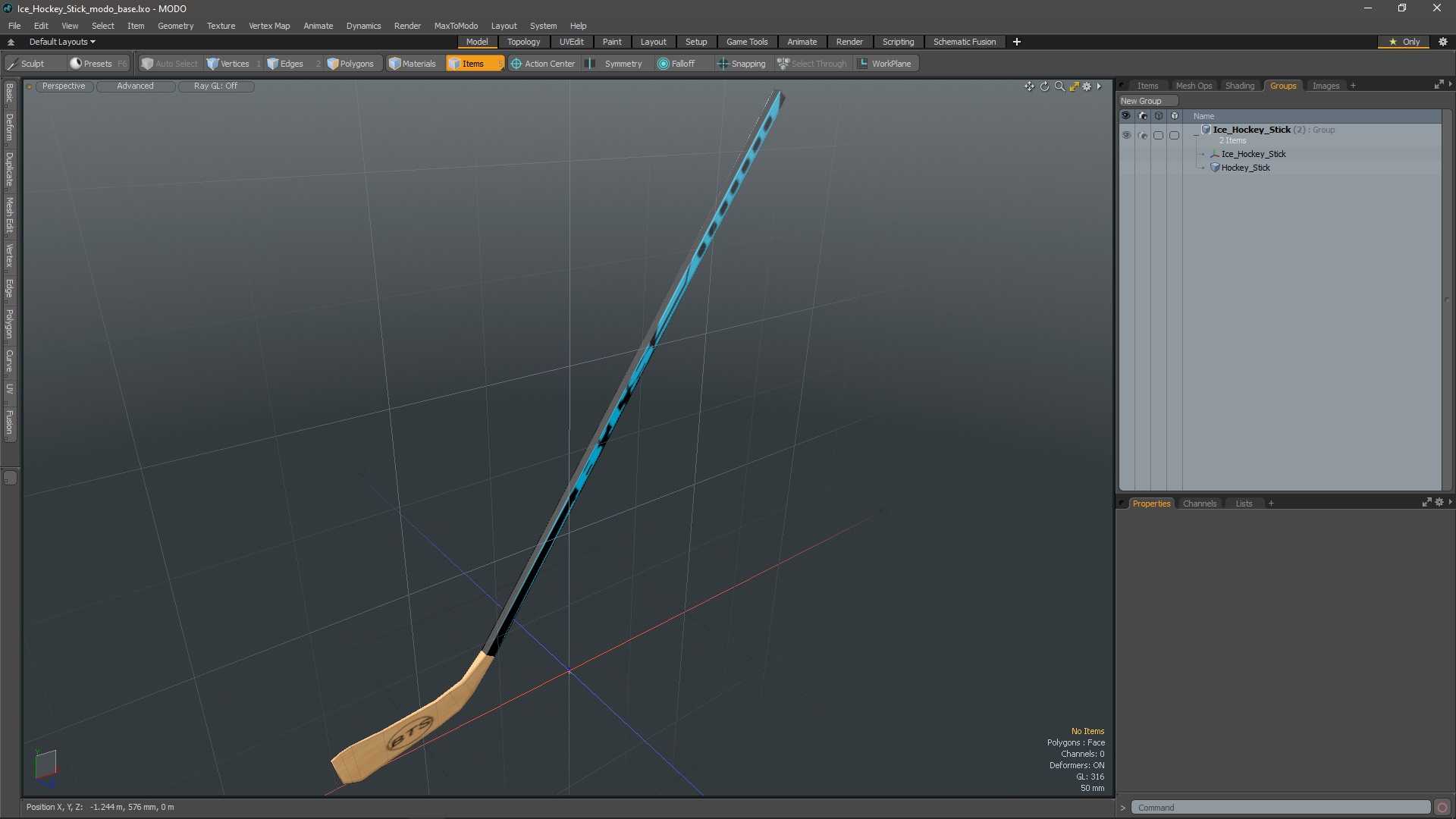Toggle the Ray GL: Off button
The height and width of the screenshot is (819, 1456).
215,86
